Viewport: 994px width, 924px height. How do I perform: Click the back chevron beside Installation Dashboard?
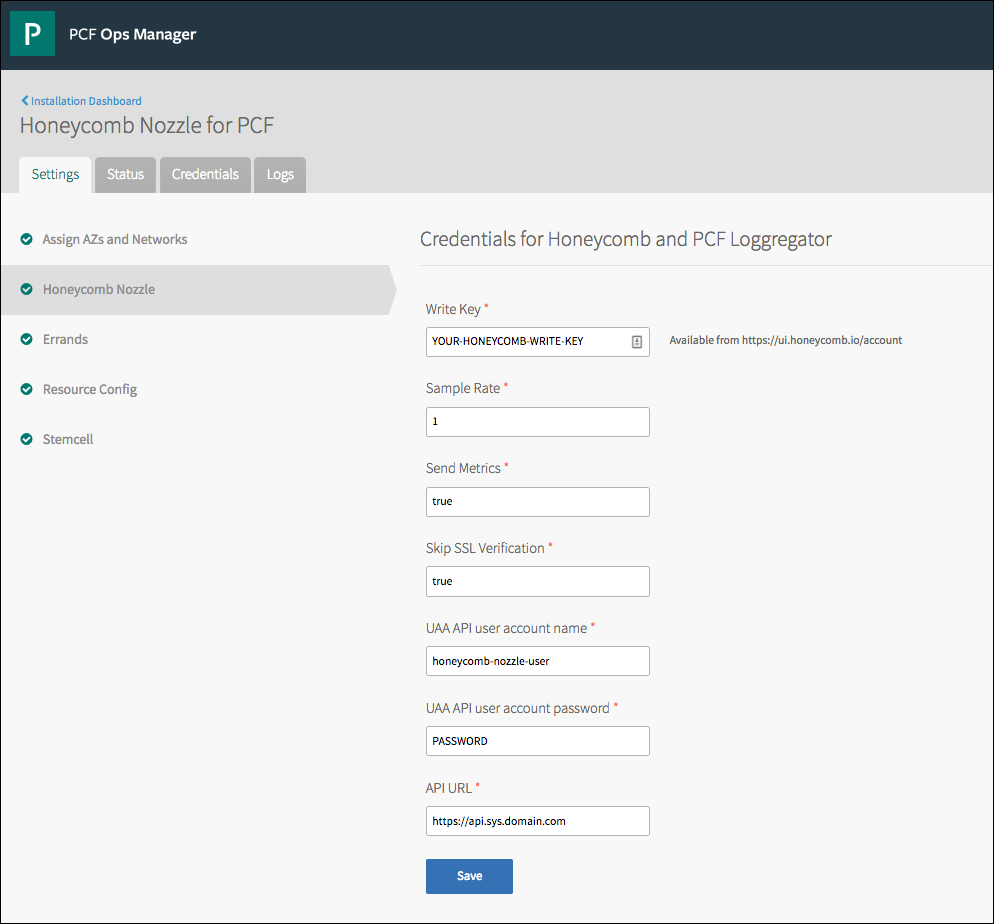click(x=25, y=100)
